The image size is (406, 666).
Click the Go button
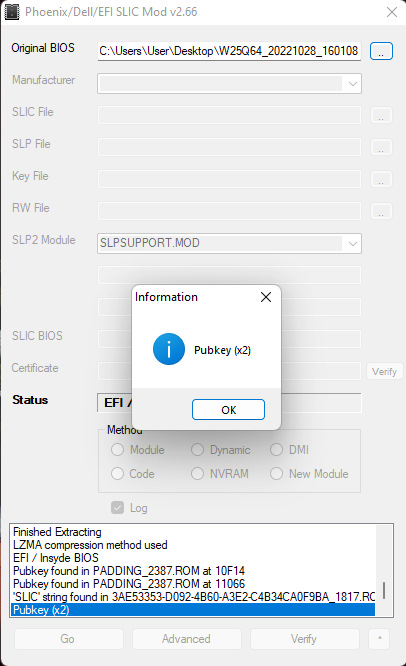(x=68, y=639)
